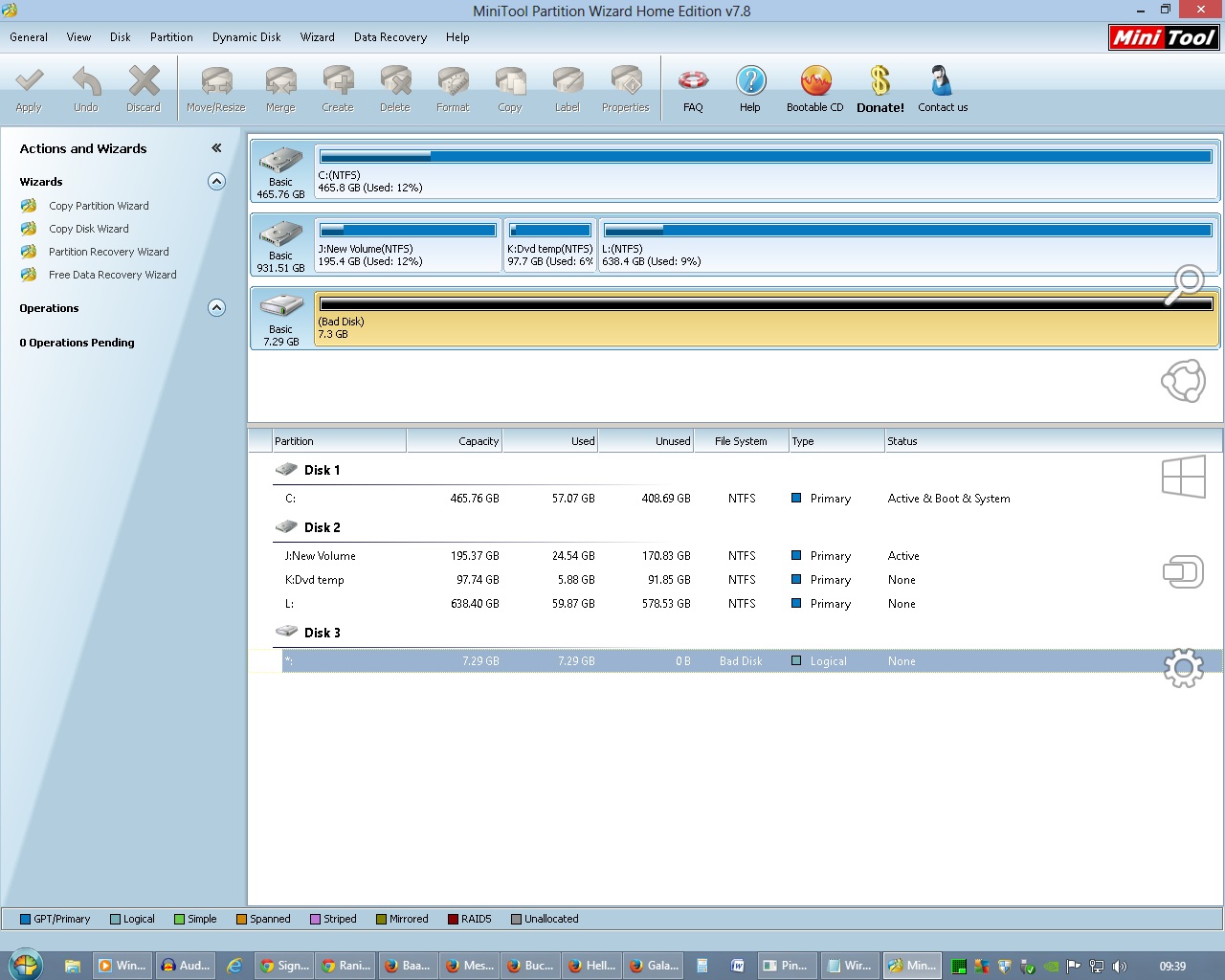1225x980 pixels.
Task: Click the GPT/Primary legend swatch
Action: point(26,919)
